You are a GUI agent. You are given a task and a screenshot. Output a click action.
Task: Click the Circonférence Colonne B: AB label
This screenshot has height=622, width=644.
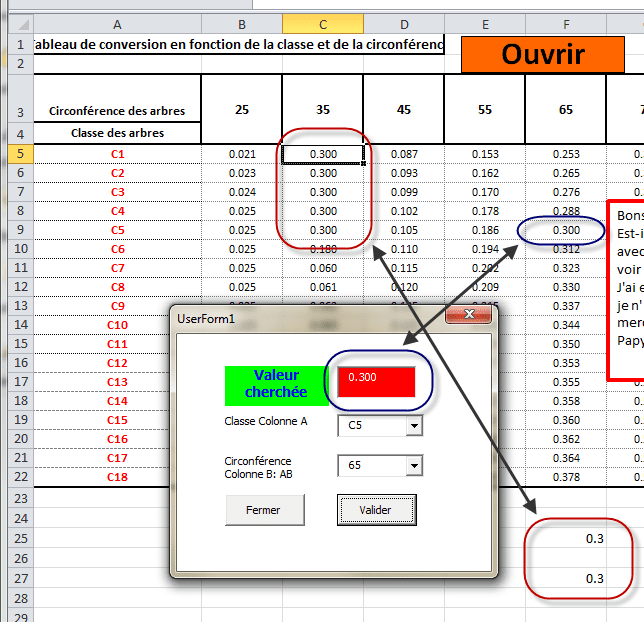pos(258,468)
